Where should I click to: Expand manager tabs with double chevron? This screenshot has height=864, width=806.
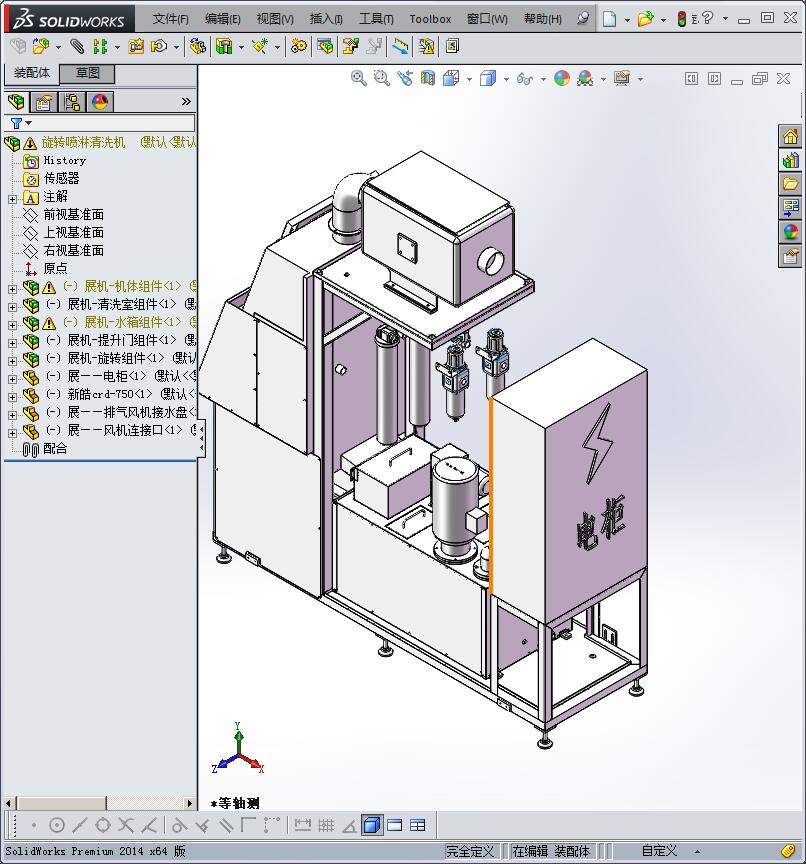click(x=186, y=101)
